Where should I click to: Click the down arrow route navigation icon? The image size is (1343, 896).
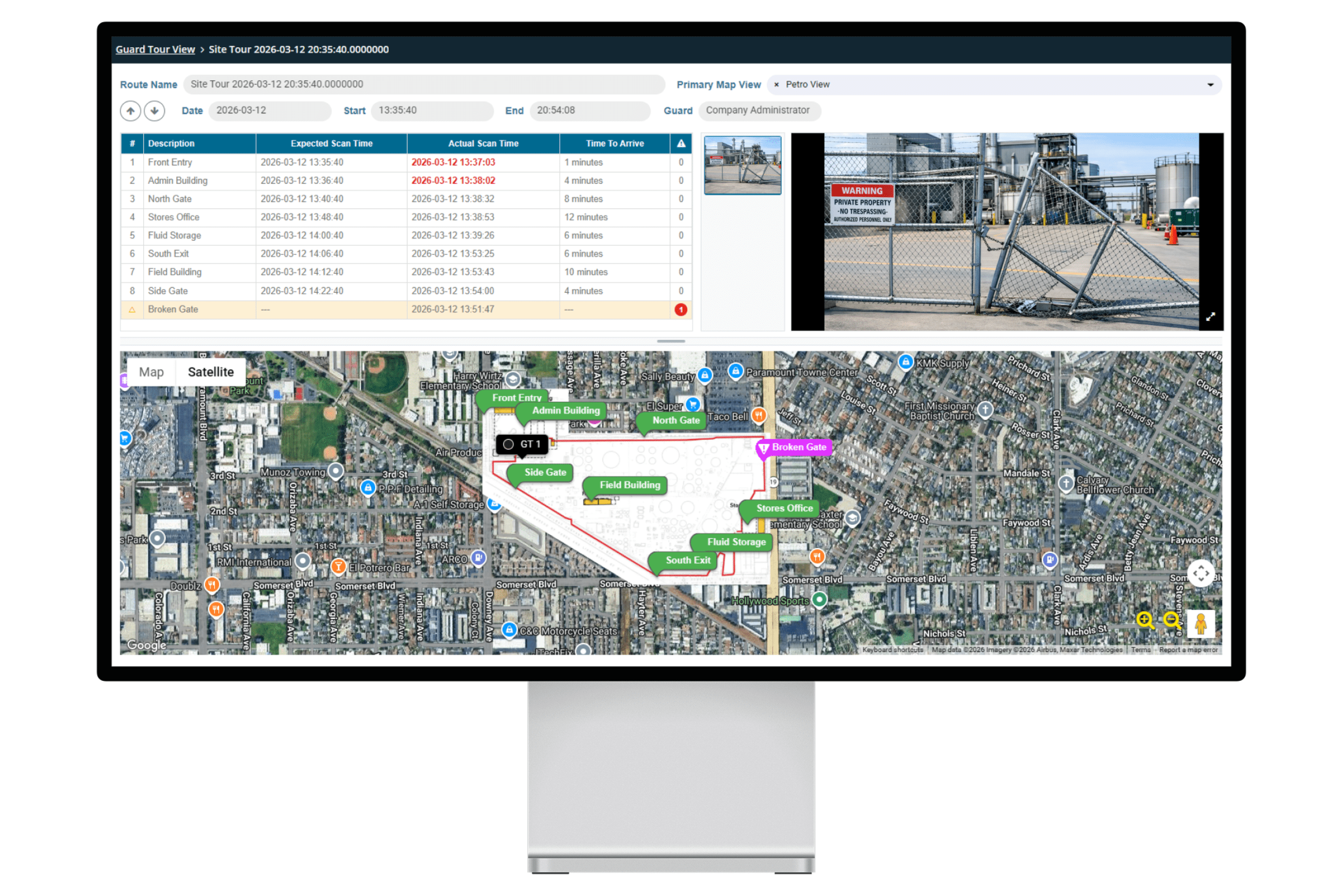(x=154, y=111)
